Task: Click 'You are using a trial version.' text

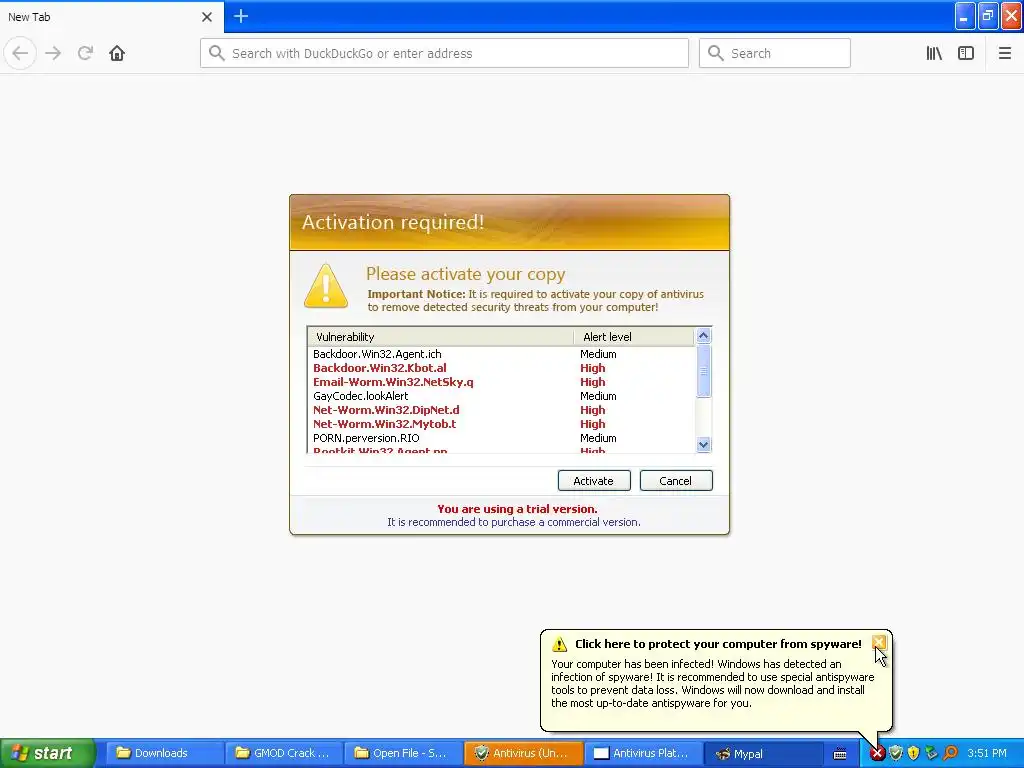Action: pos(517,509)
